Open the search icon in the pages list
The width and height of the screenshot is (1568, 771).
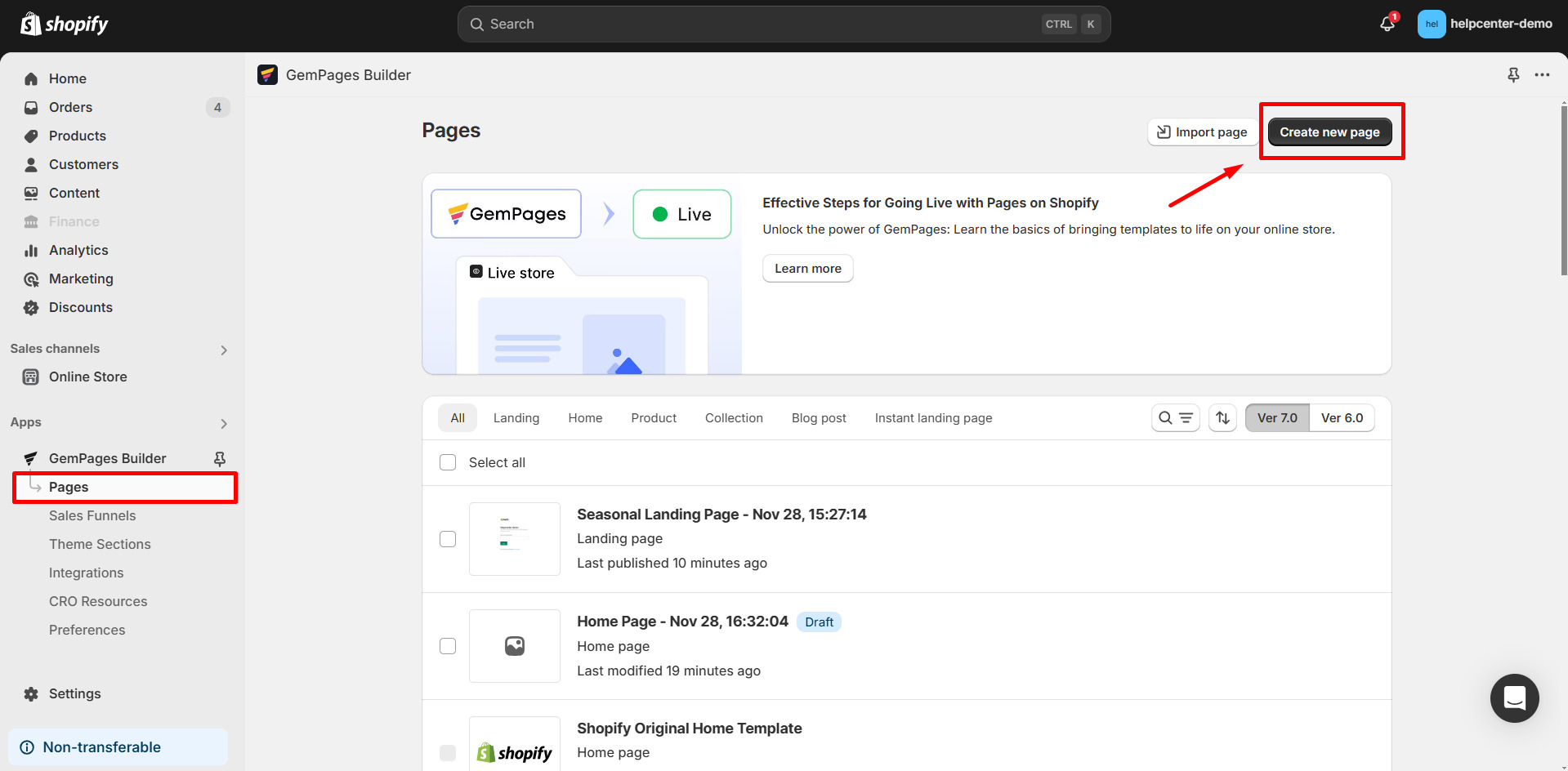point(1164,417)
